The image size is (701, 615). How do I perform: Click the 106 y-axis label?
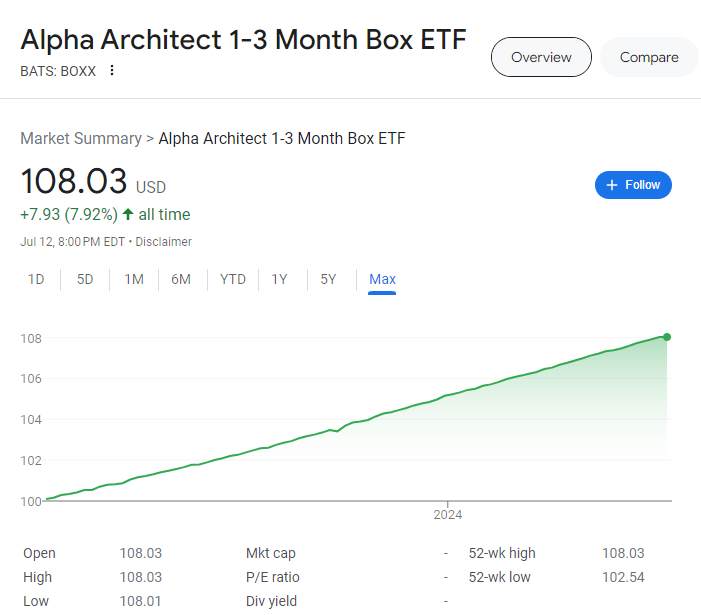31,379
